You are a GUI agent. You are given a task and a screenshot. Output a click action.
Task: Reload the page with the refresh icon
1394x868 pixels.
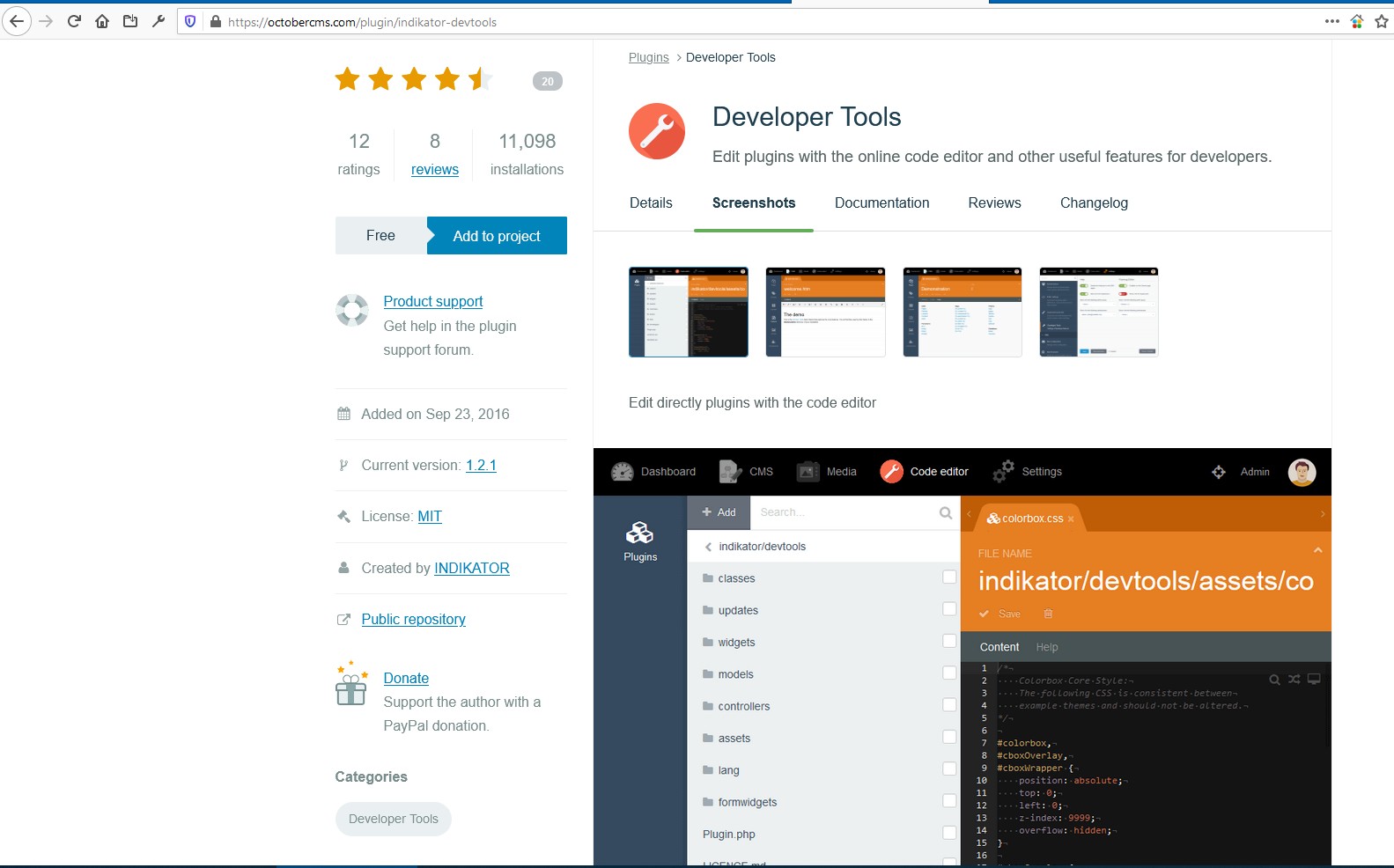[x=74, y=21]
